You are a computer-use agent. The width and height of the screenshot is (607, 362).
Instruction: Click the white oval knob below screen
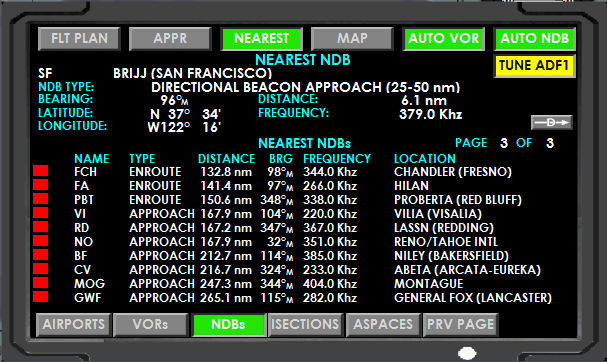tap(467, 353)
